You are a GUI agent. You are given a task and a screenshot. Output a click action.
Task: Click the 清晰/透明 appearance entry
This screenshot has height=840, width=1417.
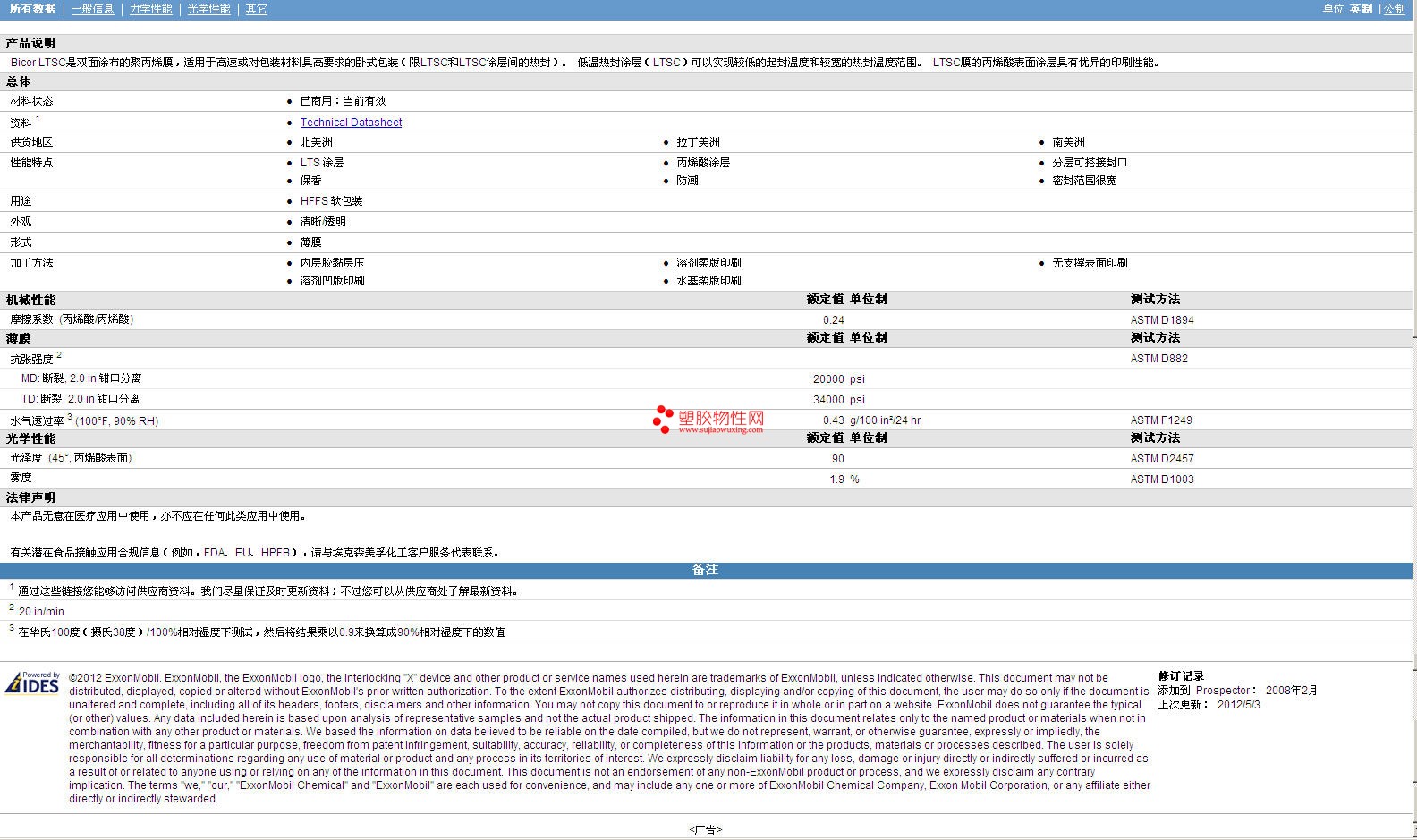point(323,222)
